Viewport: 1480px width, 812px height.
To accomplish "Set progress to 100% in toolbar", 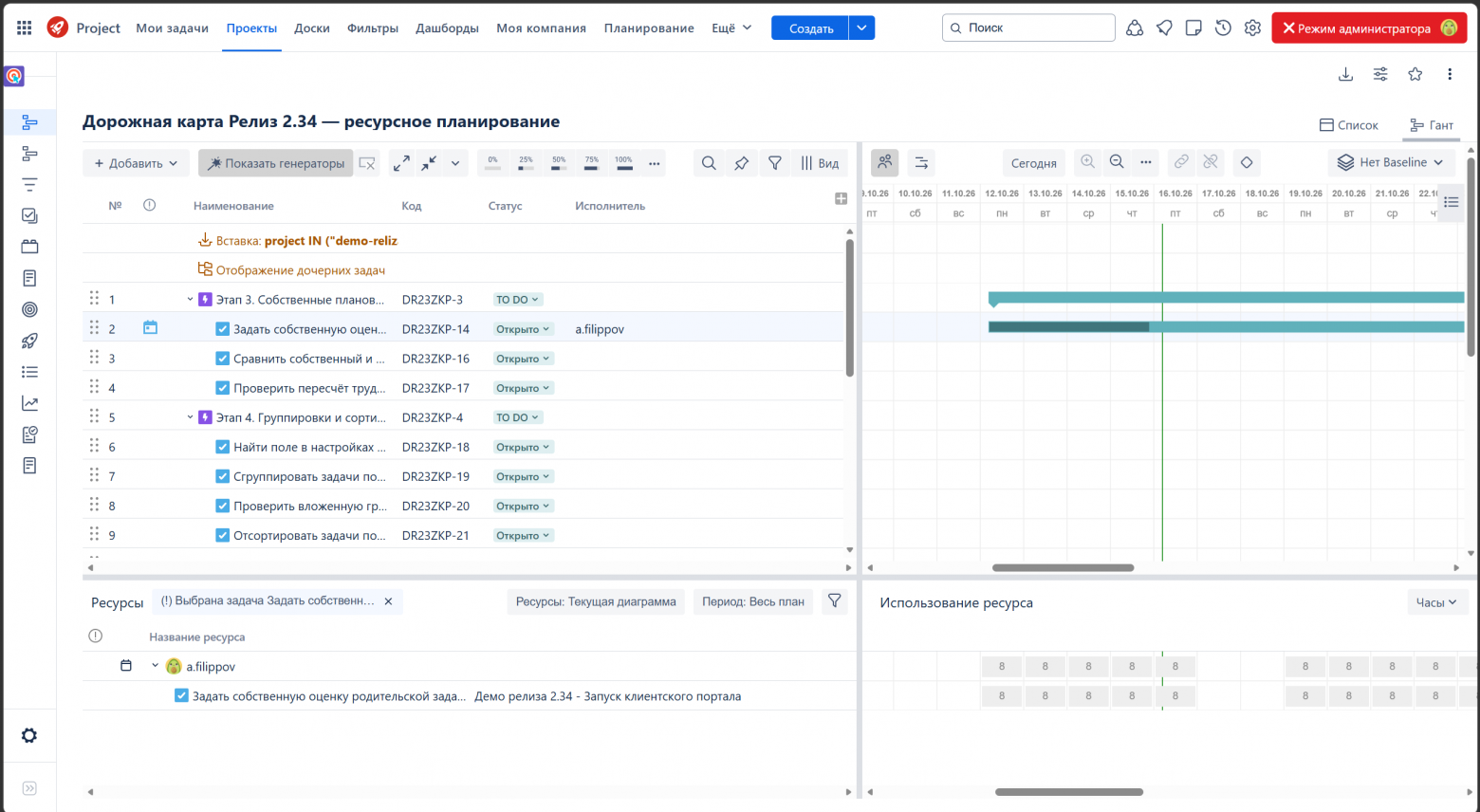I will [x=623, y=163].
